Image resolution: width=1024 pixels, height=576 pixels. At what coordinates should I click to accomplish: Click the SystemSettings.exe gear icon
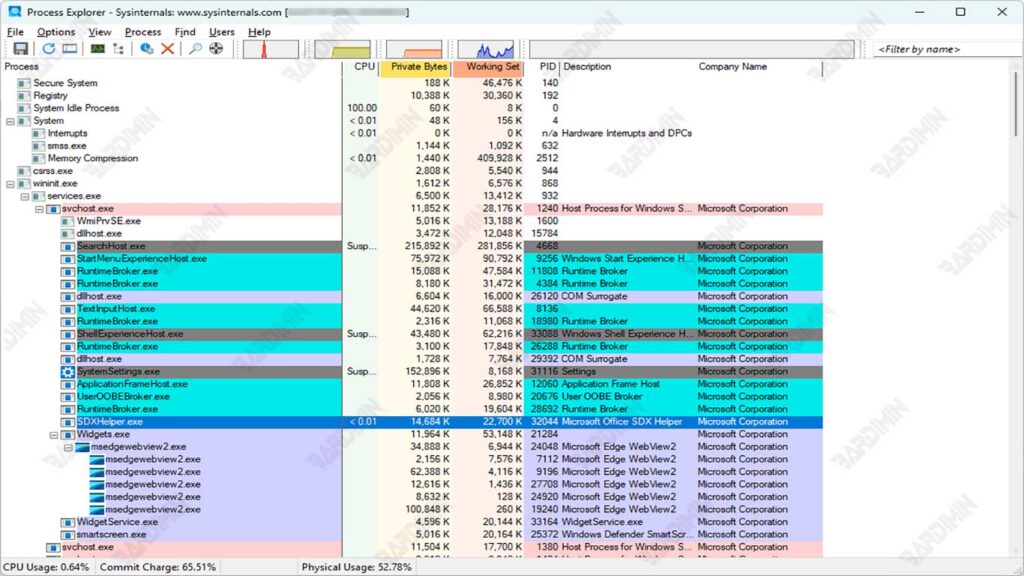pos(68,372)
